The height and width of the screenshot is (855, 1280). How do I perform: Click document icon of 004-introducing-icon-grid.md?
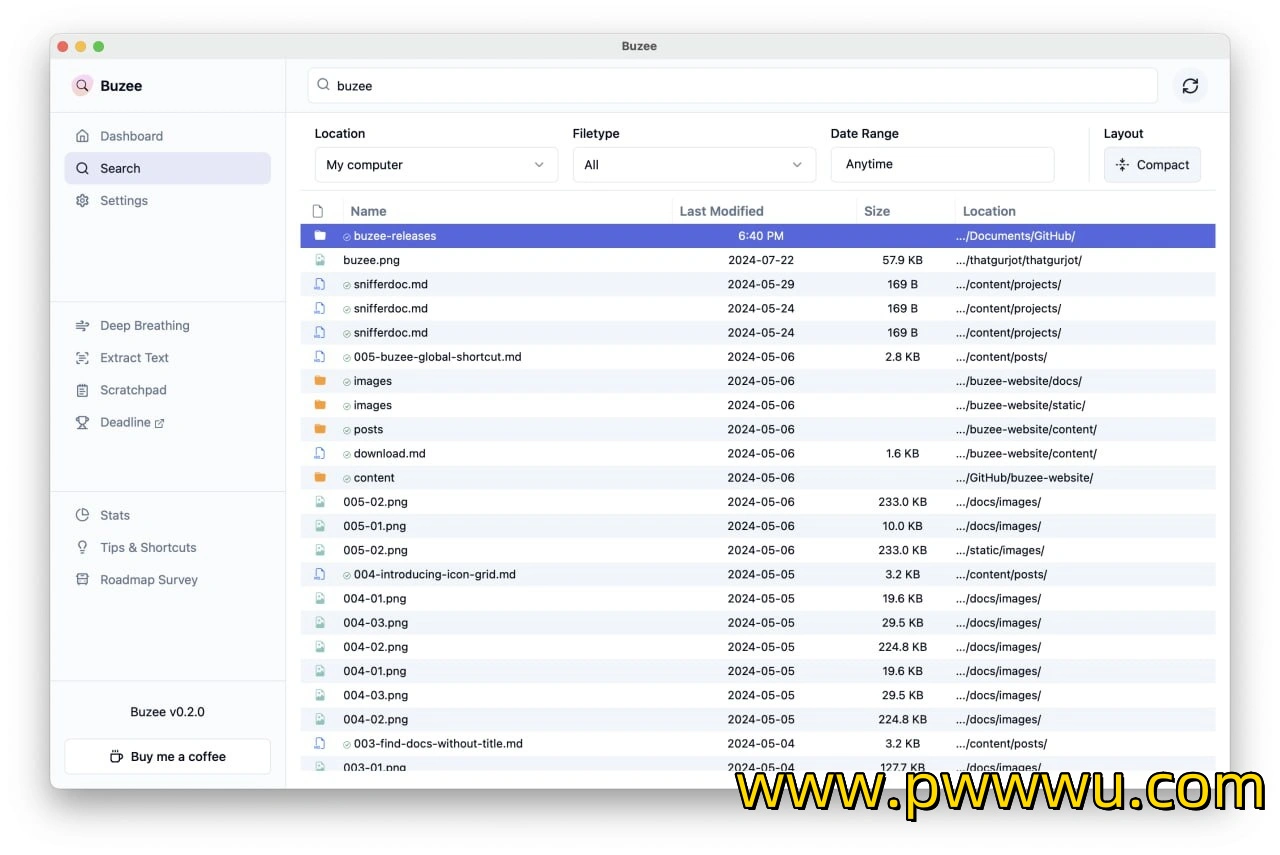point(320,574)
